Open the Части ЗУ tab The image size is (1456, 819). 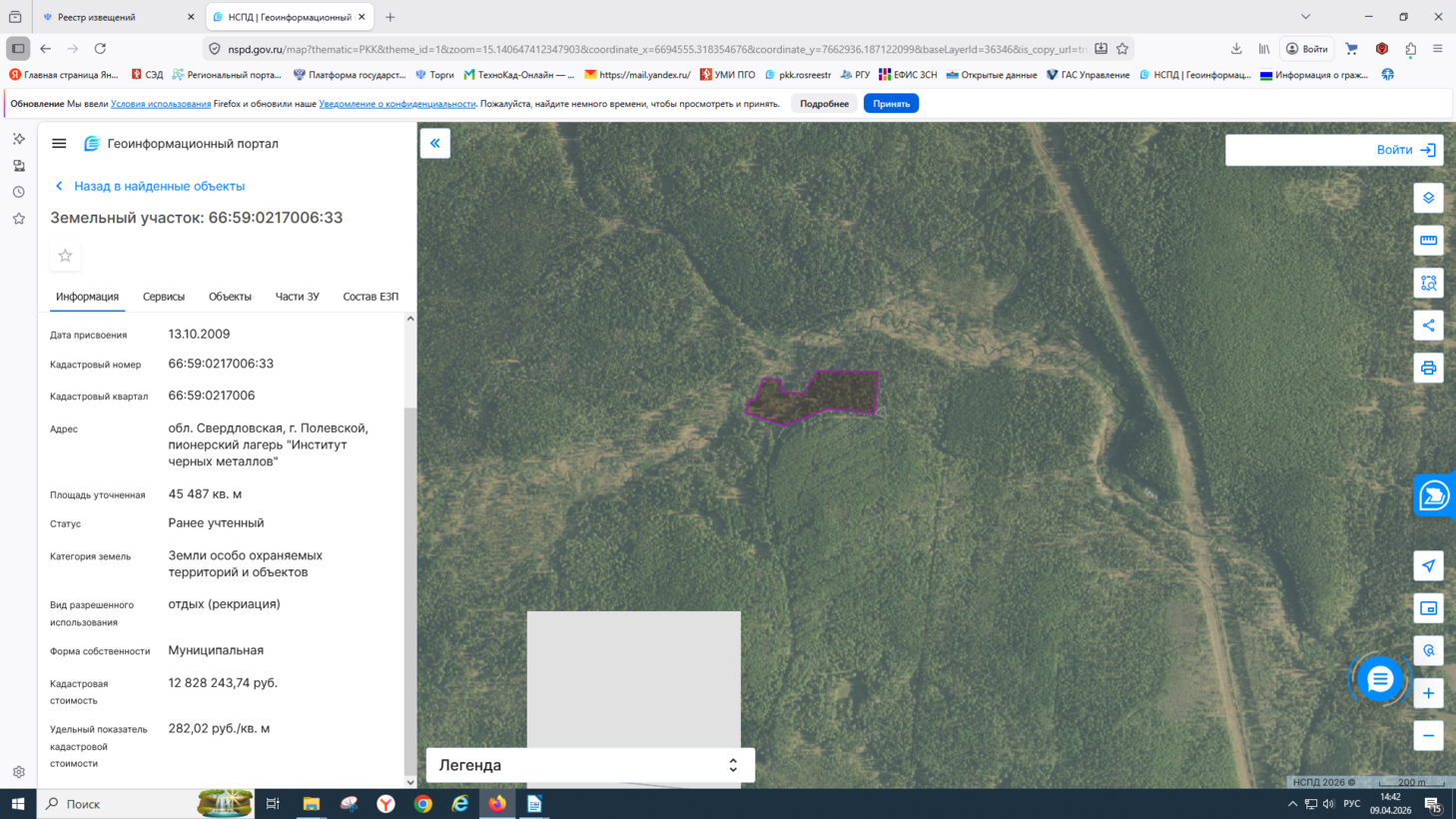click(x=297, y=297)
